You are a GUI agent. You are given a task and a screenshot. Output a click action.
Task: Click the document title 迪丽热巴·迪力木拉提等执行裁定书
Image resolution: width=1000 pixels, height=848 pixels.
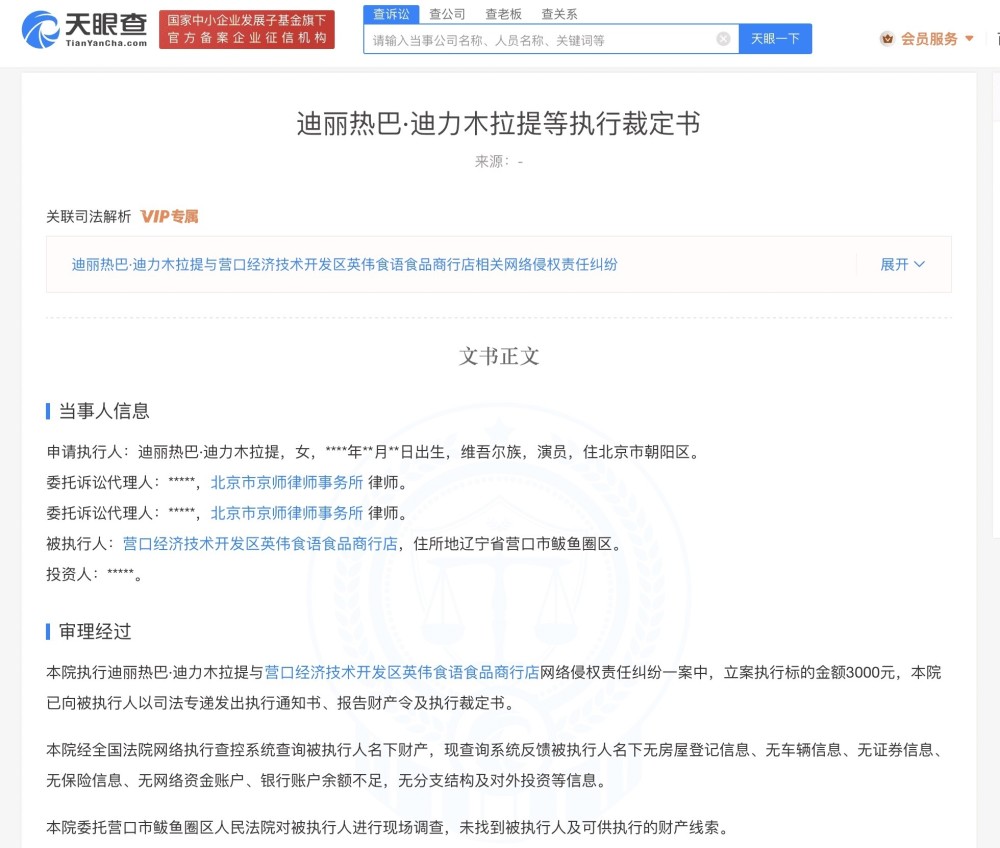(499, 124)
